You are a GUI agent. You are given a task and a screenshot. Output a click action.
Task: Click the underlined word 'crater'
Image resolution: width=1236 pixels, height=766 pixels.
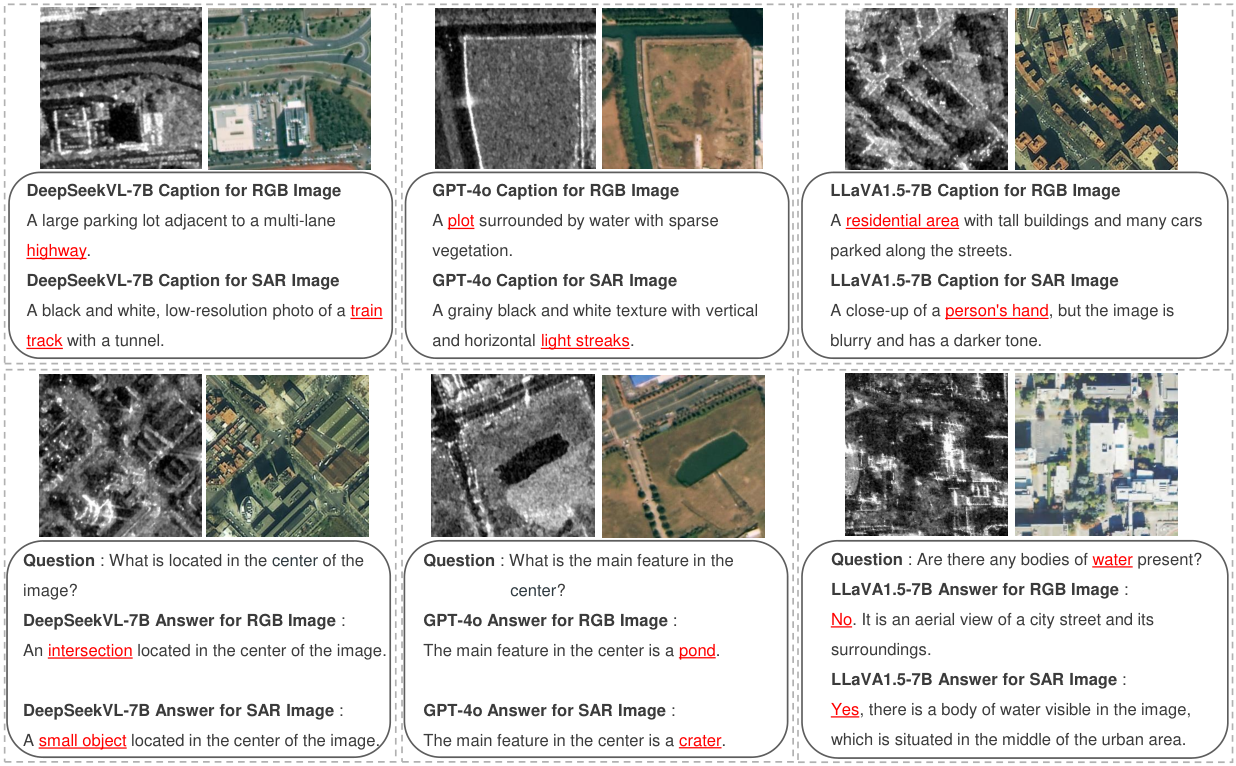(700, 741)
